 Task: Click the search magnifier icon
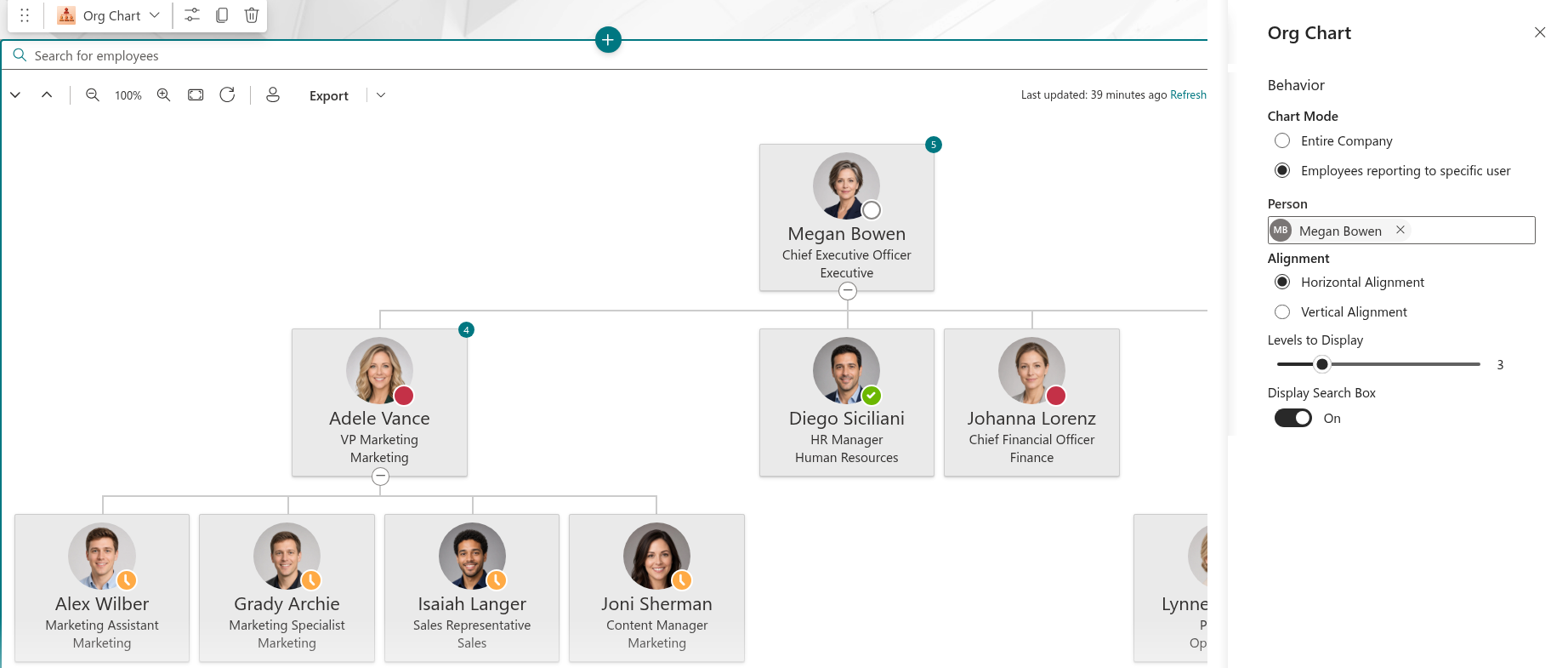click(x=20, y=55)
